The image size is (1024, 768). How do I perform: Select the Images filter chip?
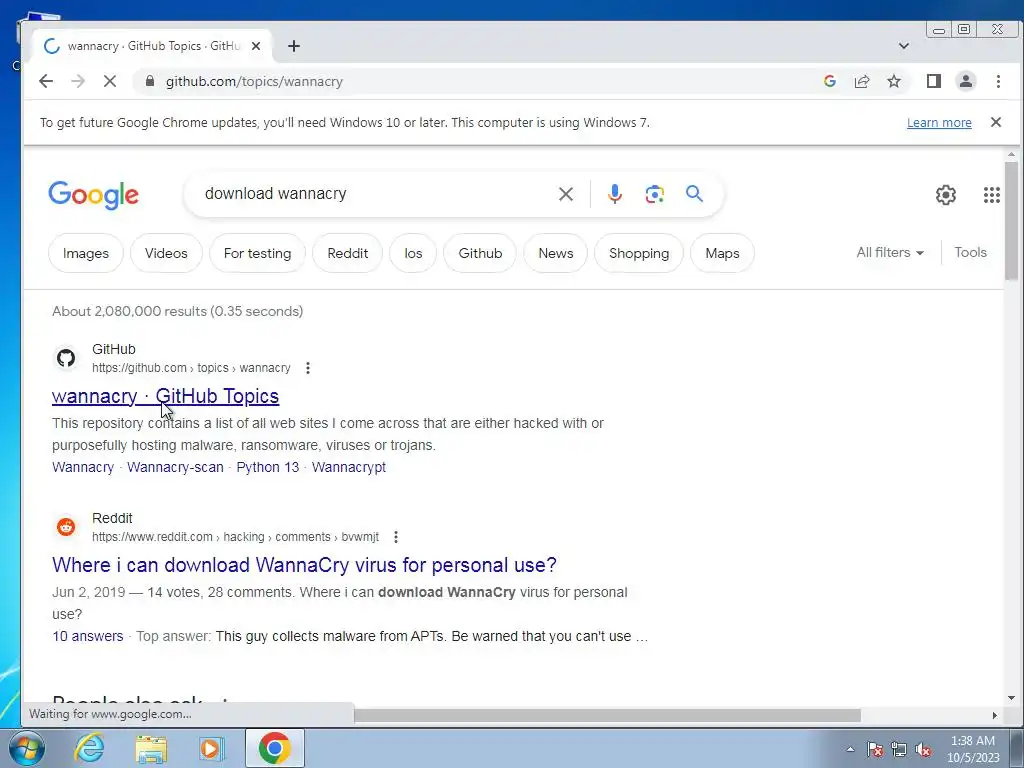(x=86, y=253)
